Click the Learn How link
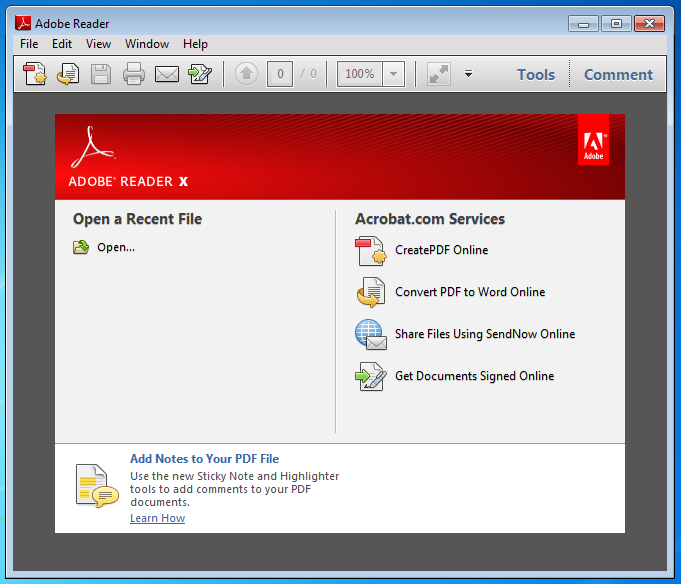Viewport: 681px width, 584px height. pos(157,518)
